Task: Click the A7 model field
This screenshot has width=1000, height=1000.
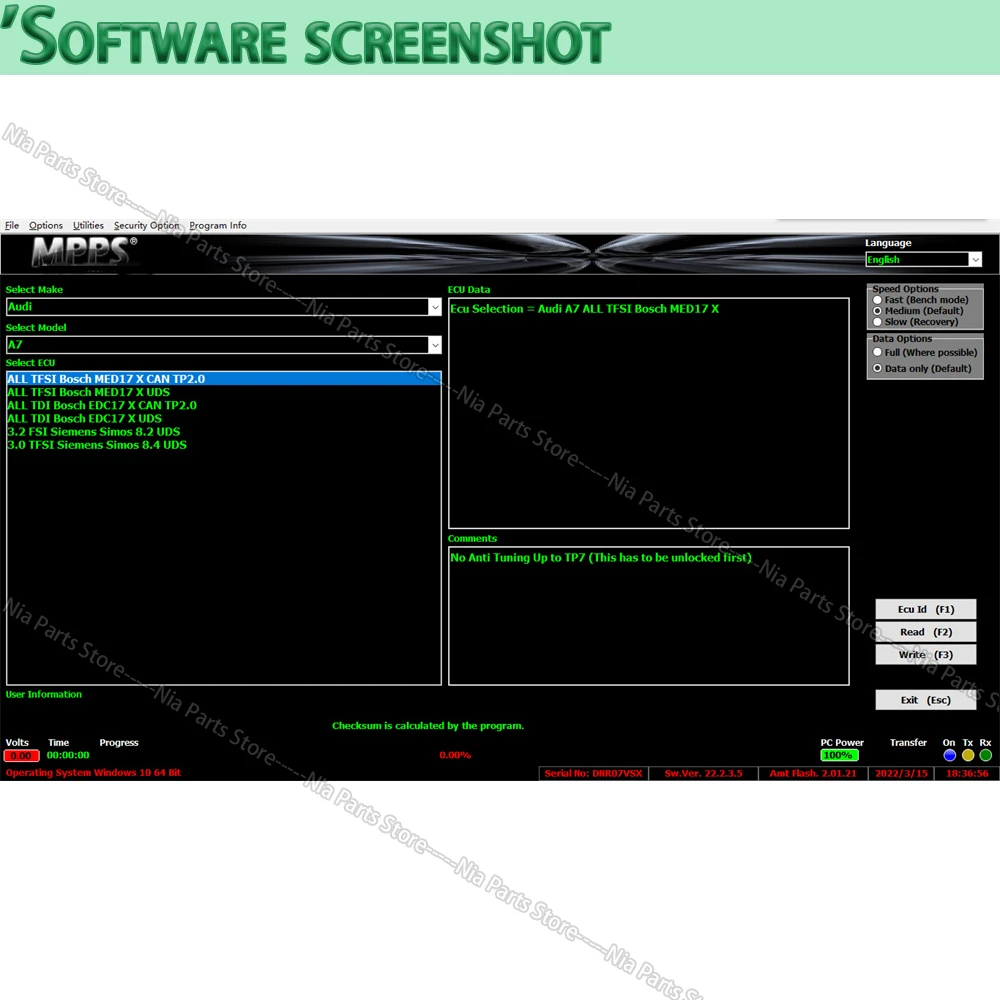Action: (x=217, y=345)
